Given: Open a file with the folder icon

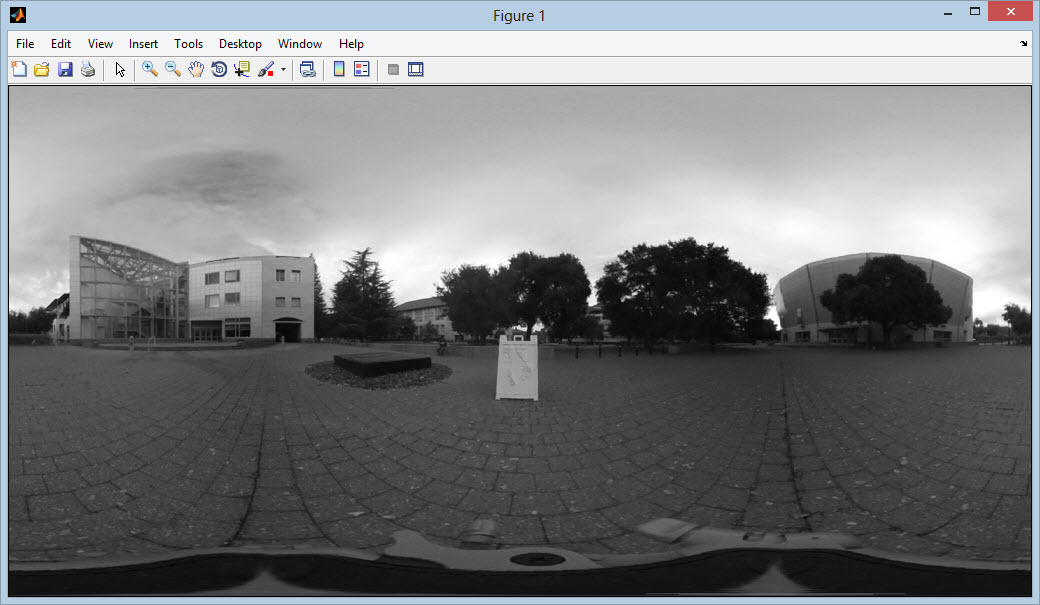Looking at the screenshot, I should pyautogui.click(x=42, y=69).
